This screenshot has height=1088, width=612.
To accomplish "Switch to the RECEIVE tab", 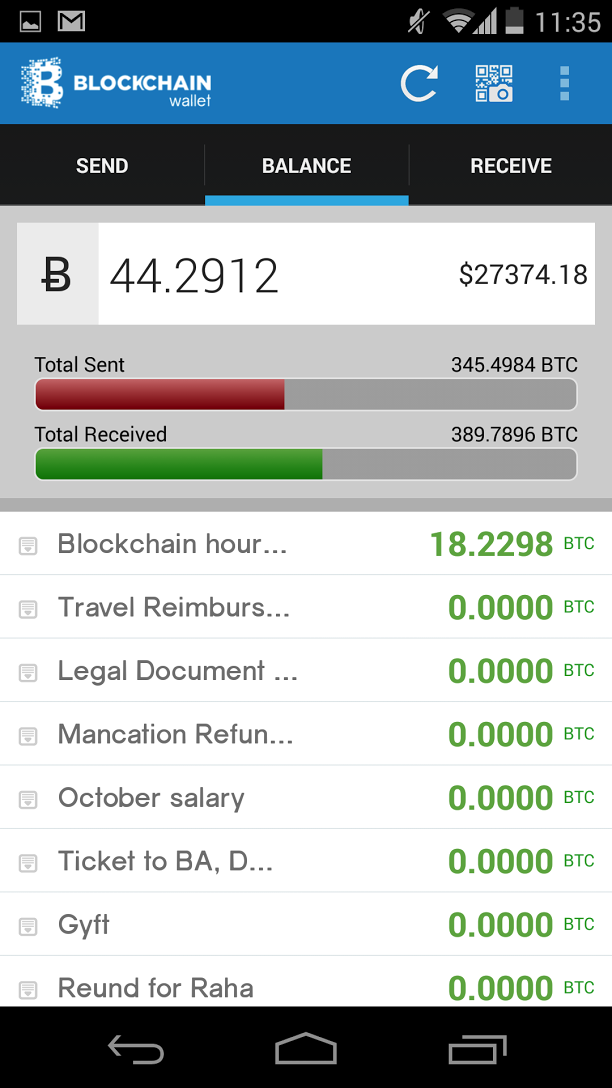I will 511,166.
